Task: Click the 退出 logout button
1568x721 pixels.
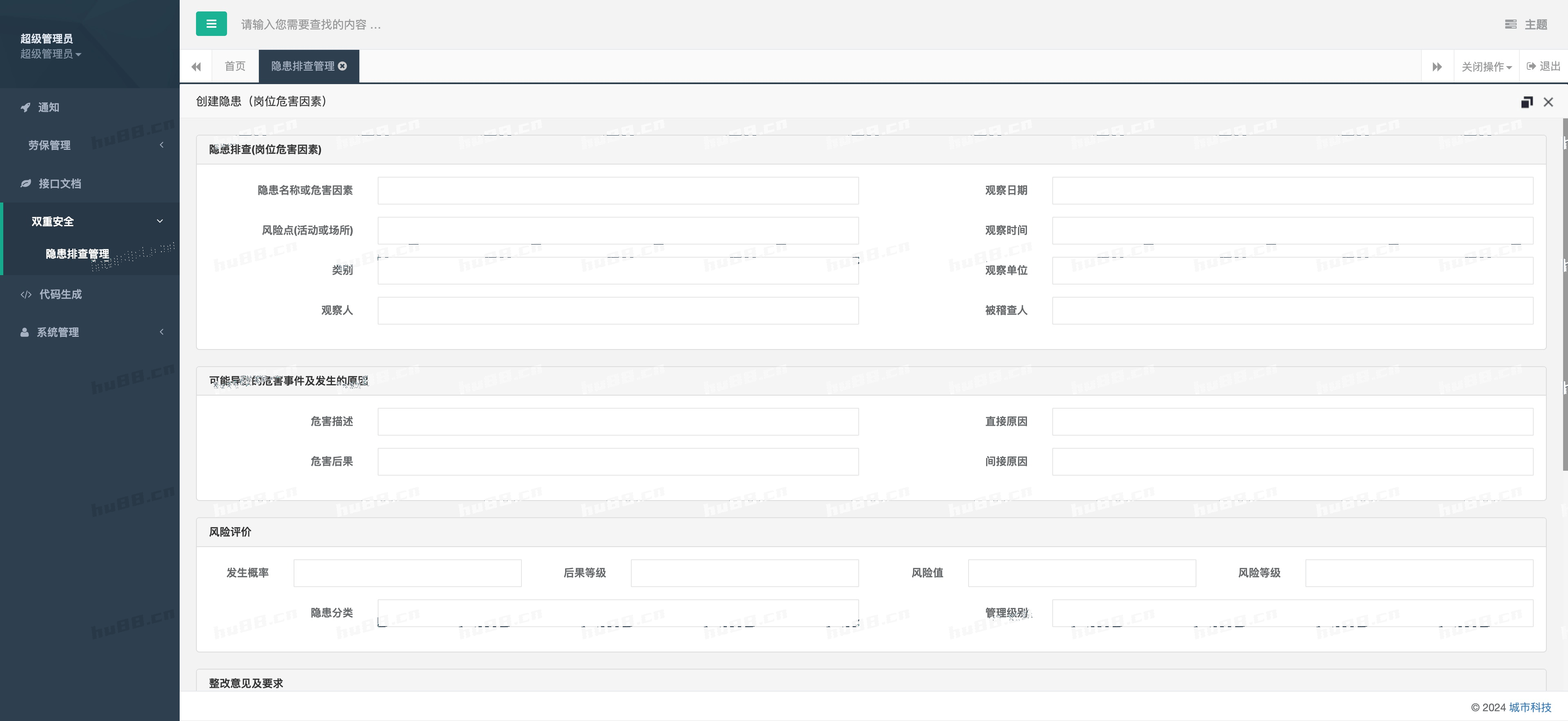Action: pos(1543,66)
